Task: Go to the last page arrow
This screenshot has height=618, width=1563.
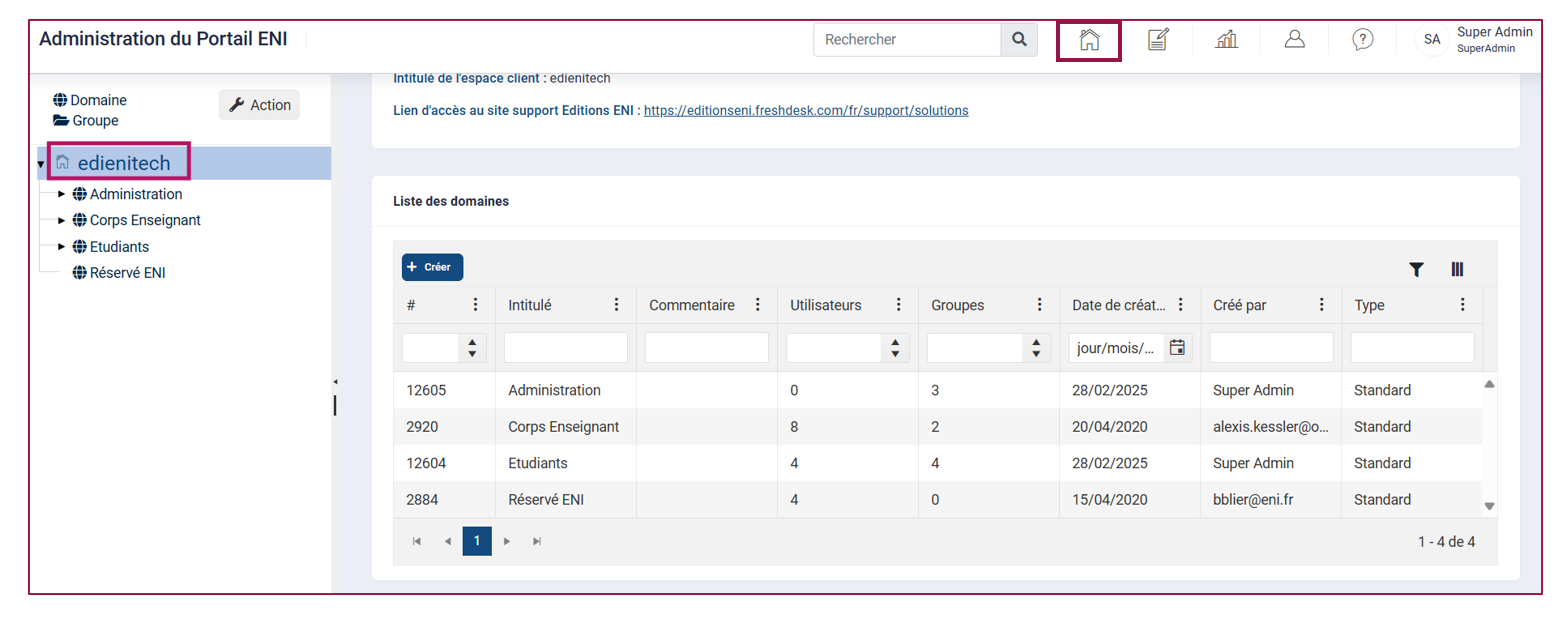Action: click(537, 541)
